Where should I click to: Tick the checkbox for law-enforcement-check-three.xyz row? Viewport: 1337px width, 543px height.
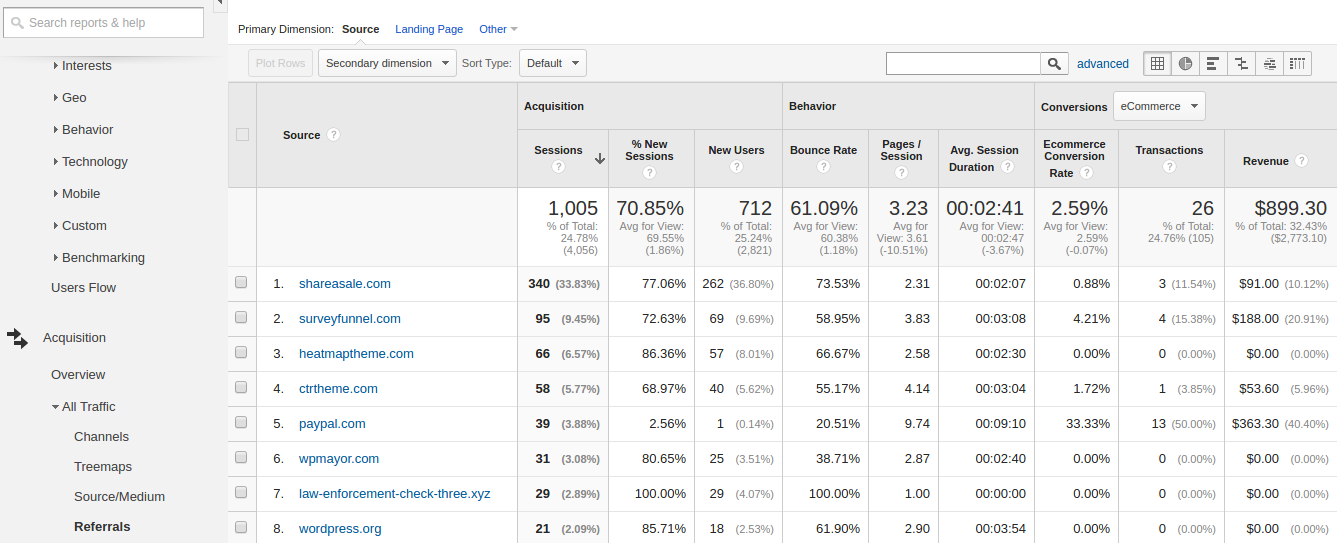[x=241, y=493]
